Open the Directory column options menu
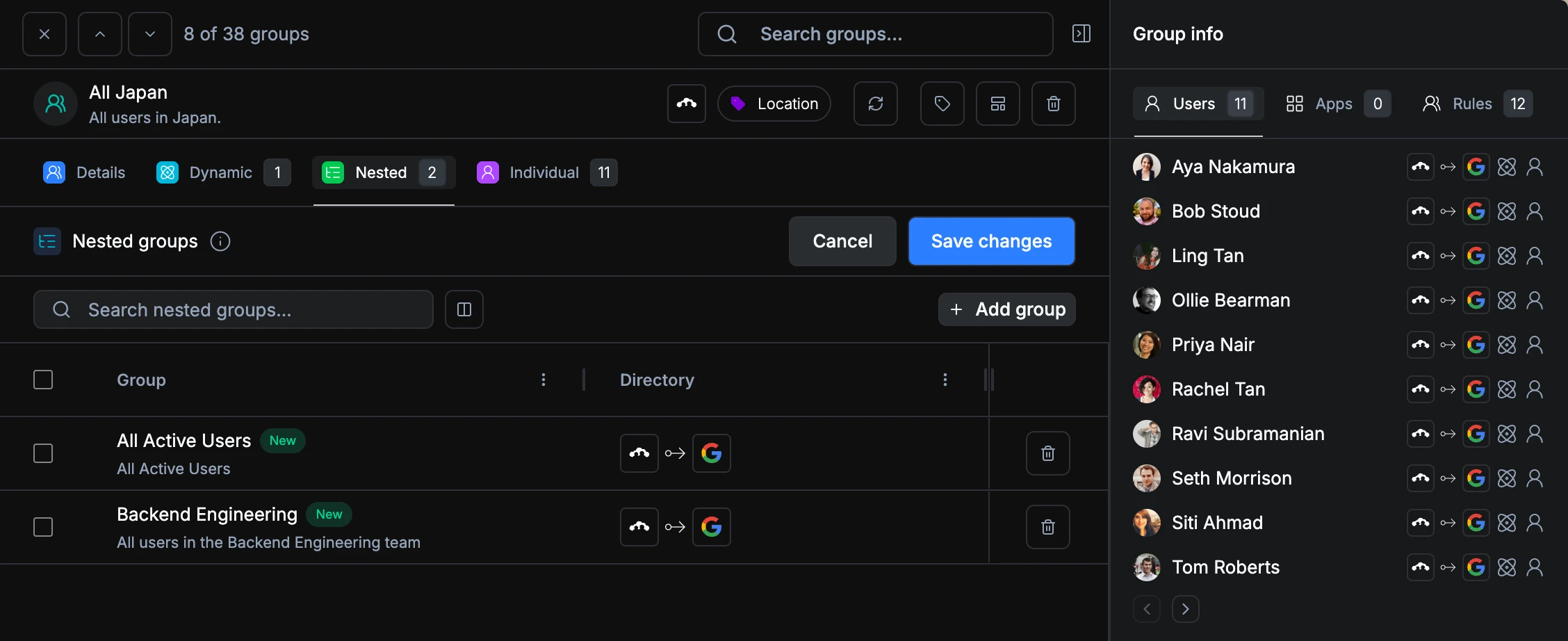 click(x=945, y=380)
